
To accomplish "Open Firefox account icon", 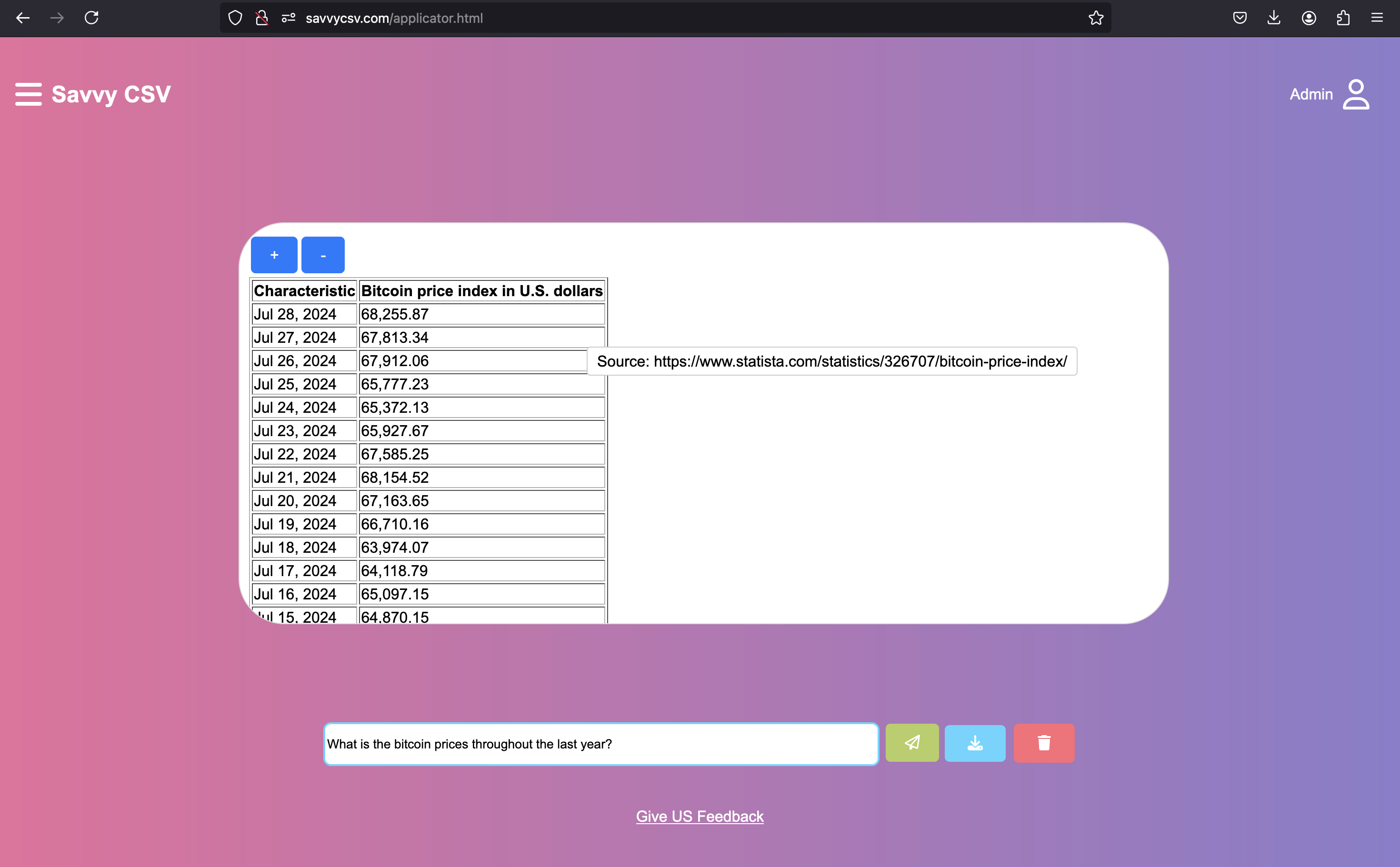I will coord(1308,18).
